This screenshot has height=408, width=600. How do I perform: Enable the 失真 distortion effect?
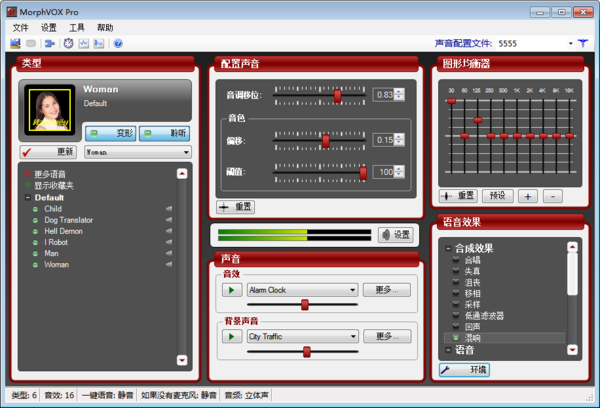(x=456, y=271)
